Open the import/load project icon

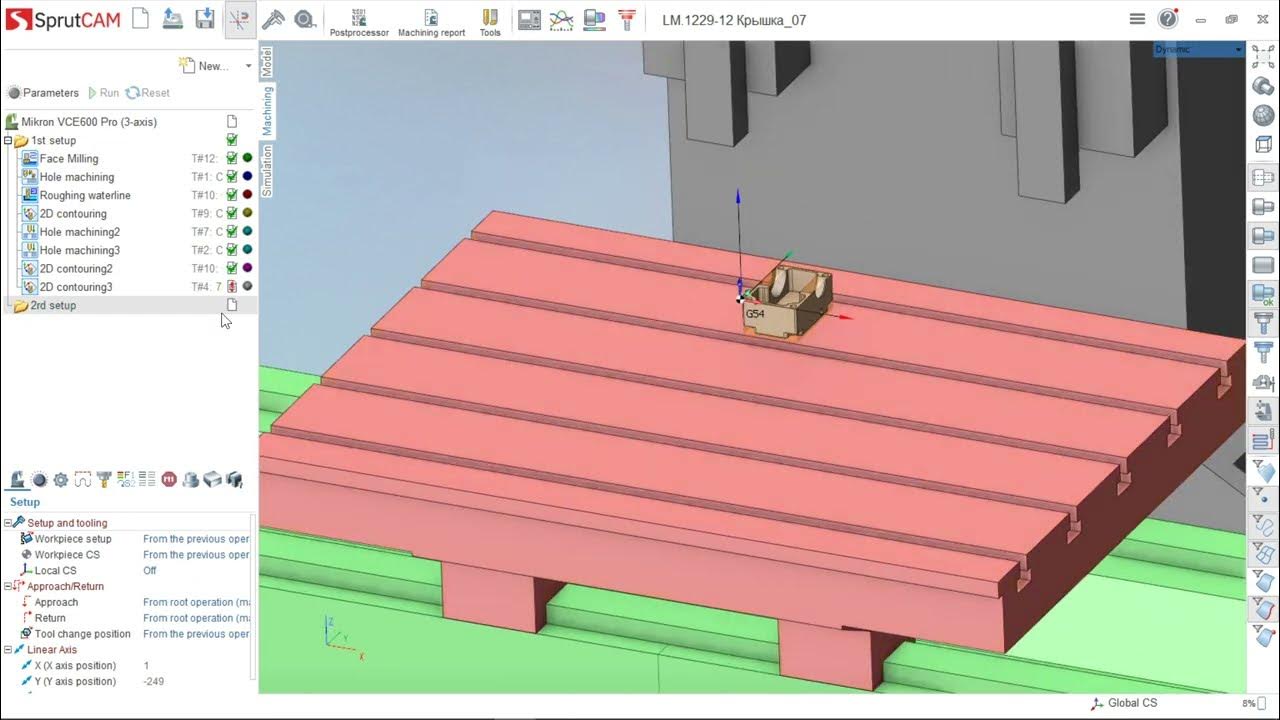[173, 19]
